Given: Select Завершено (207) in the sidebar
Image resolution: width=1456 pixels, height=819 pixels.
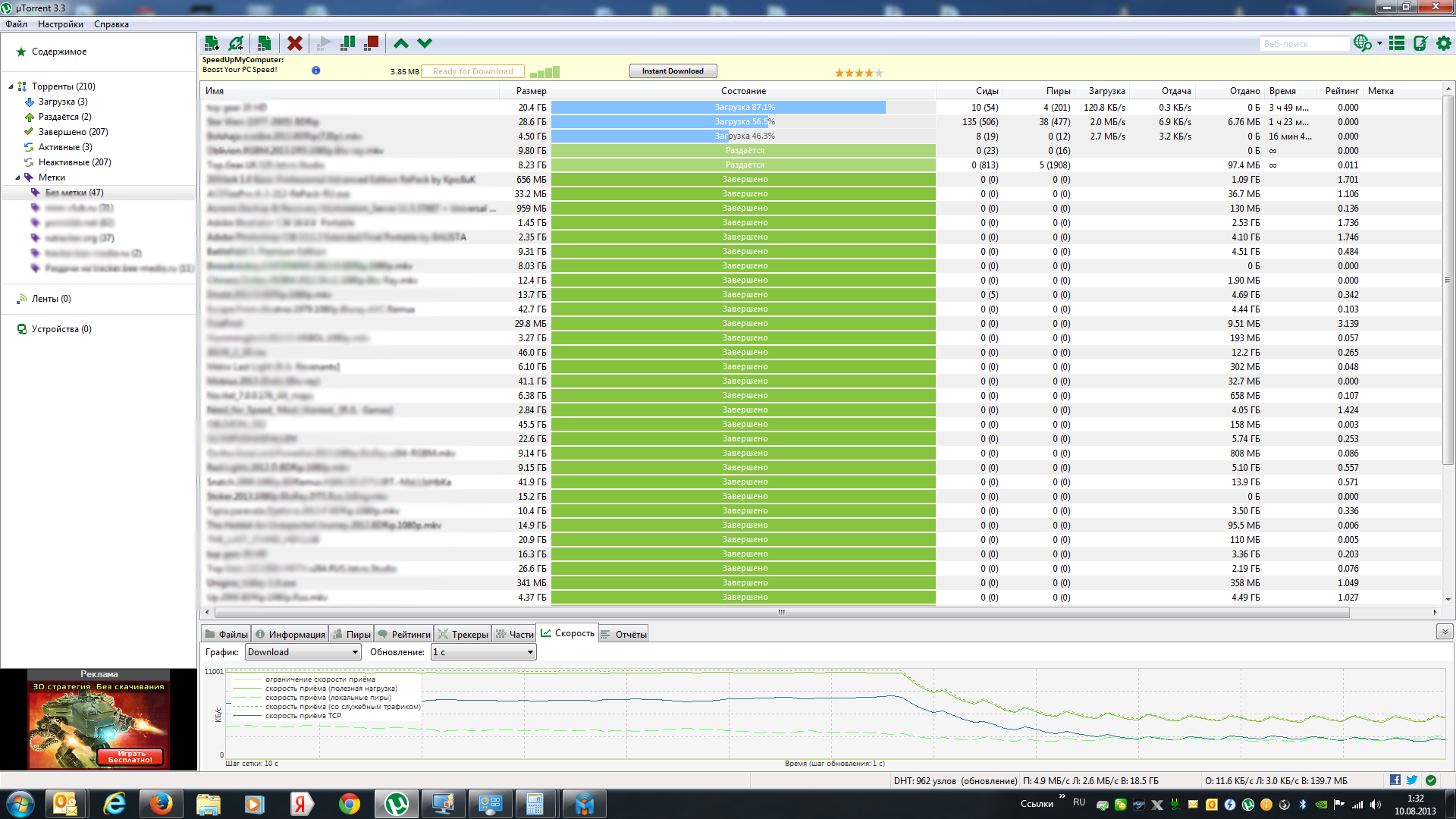Looking at the screenshot, I should point(73,132).
